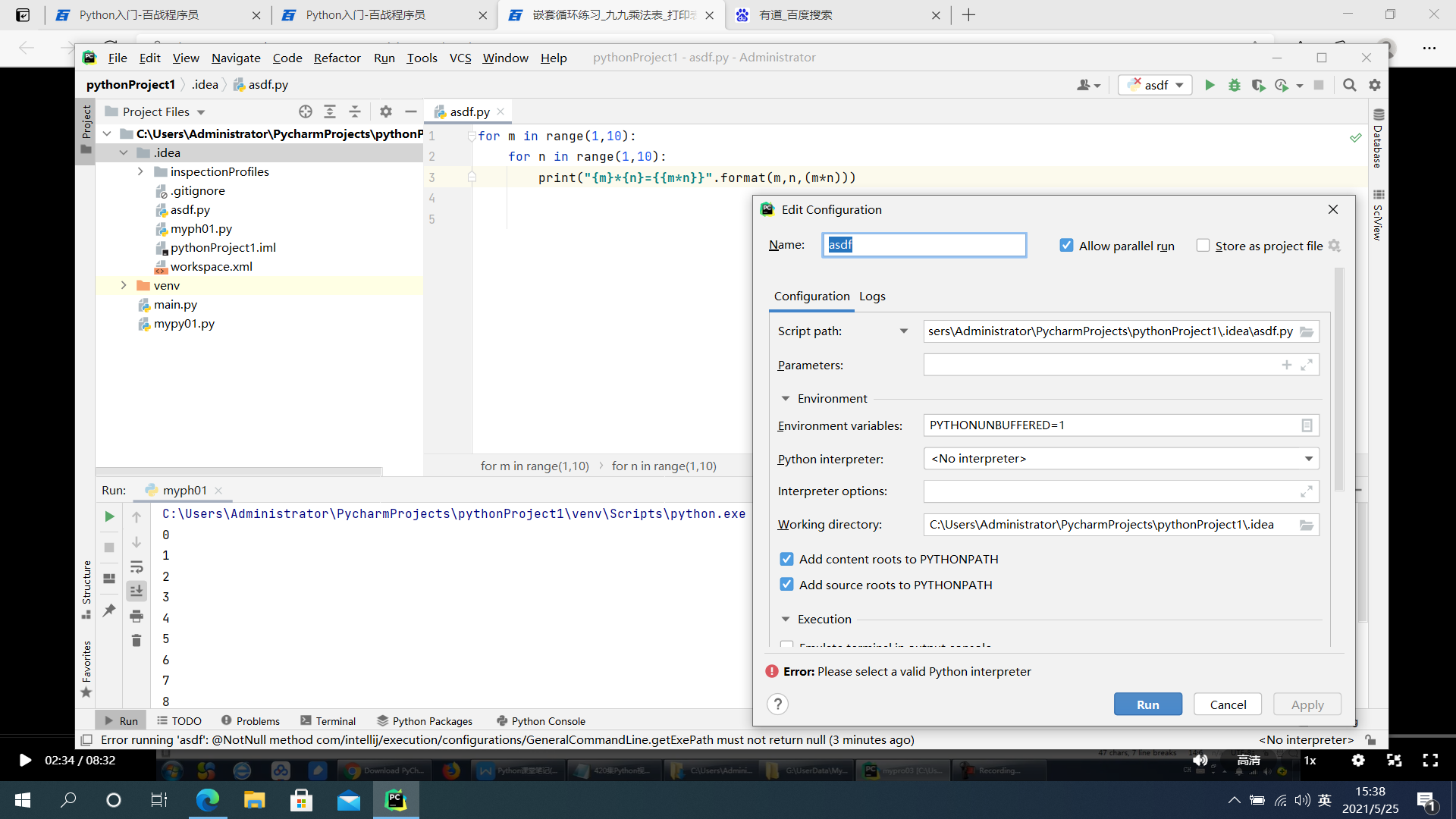Run the asdf configuration from the toolbar

click(1210, 85)
